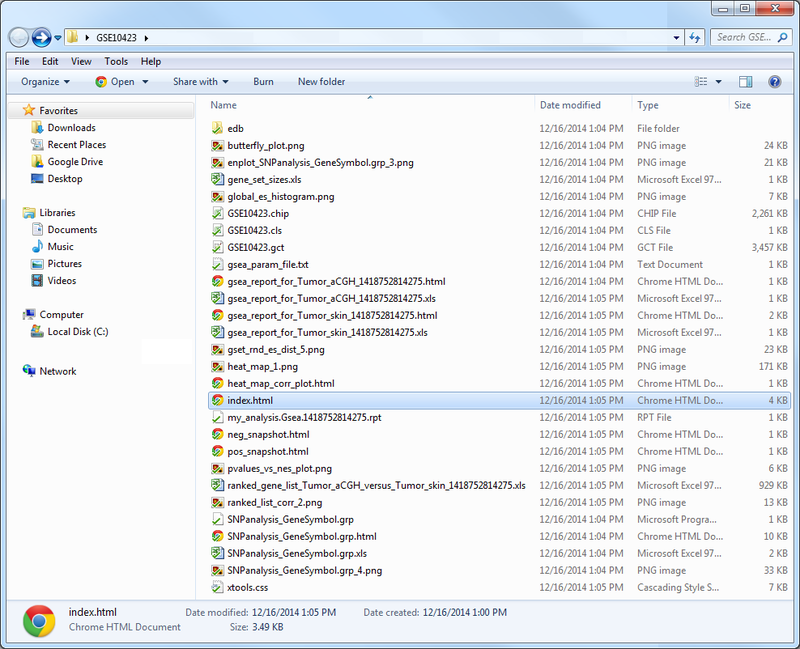Toggle the preview pane icon
This screenshot has height=649, width=800.
[x=745, y=82]
